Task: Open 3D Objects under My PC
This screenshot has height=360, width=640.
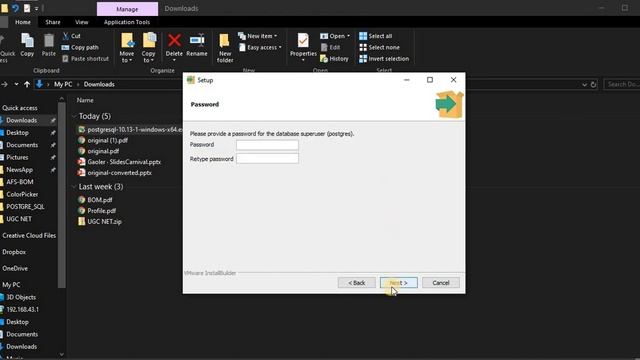Action: (21, 297)
